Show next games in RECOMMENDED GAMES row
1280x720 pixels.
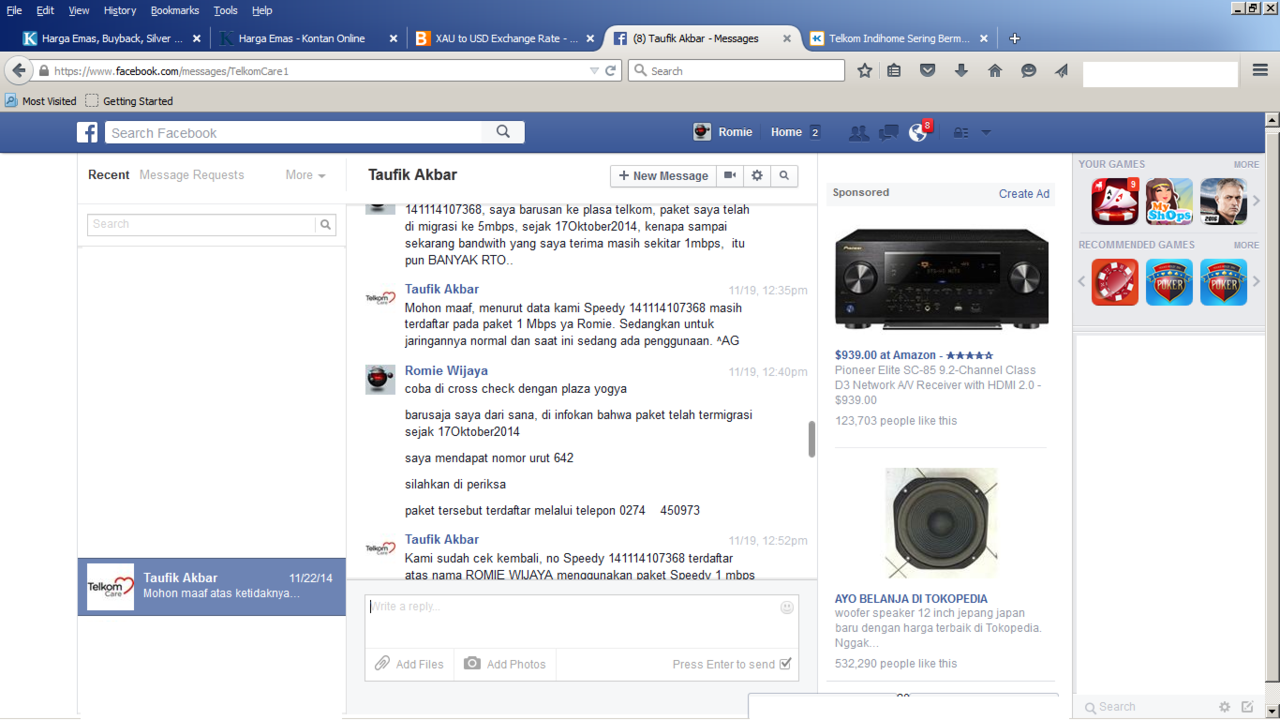tap(1257, 282)
